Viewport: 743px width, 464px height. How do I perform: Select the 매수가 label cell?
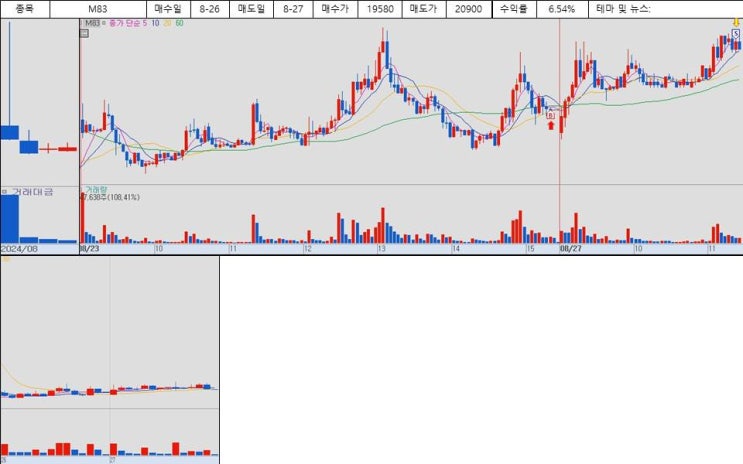click(x=335, y=9)
